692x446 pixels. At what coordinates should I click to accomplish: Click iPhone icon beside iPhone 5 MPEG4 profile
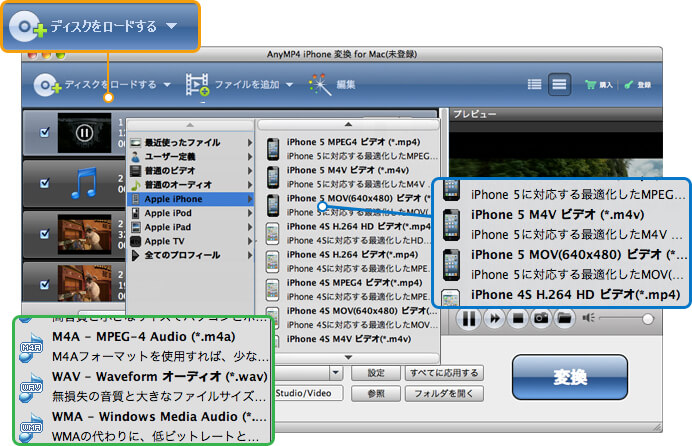[273, 149]
